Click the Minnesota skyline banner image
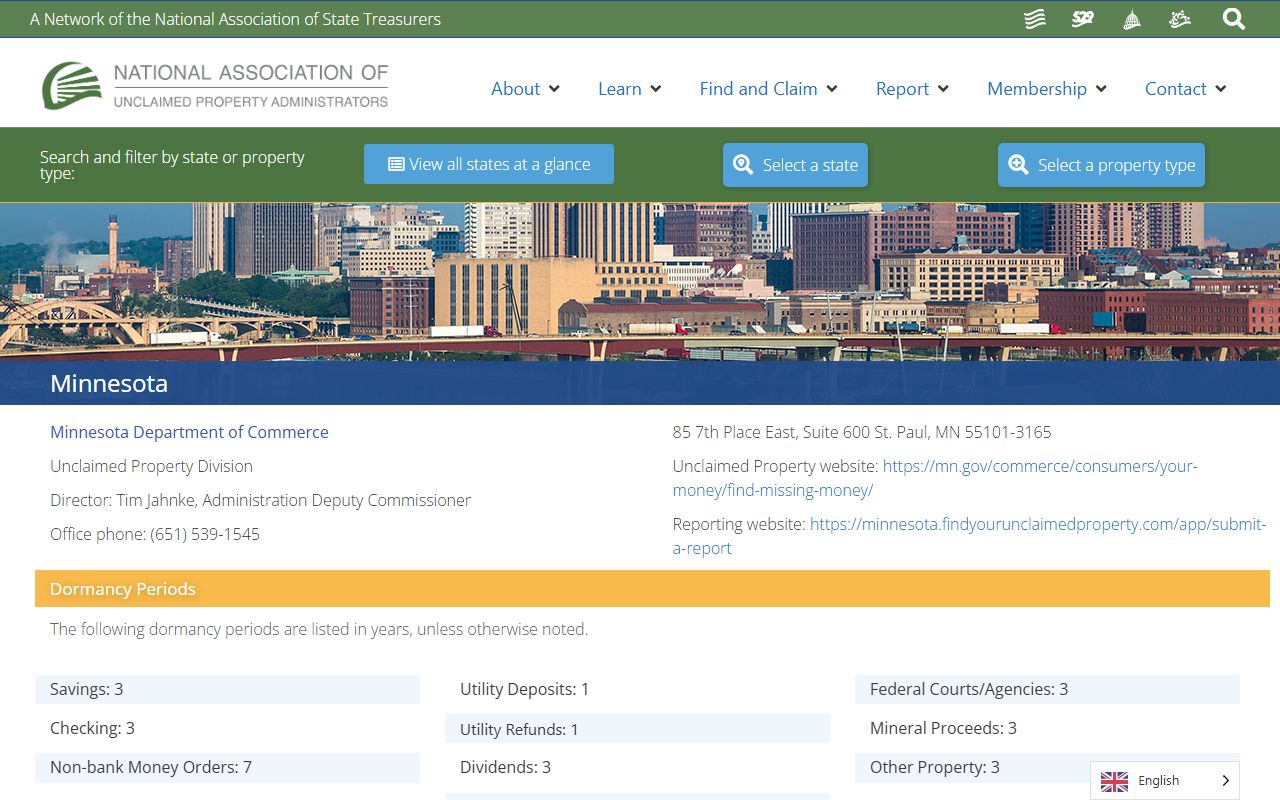The image size is (1280, 800). coord(640,281)
